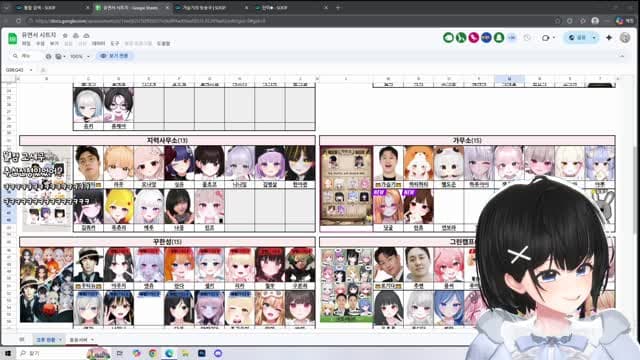The image size is (640, 360).
Task: Show additional collaborators overflow chip
Action: point(512,38)
